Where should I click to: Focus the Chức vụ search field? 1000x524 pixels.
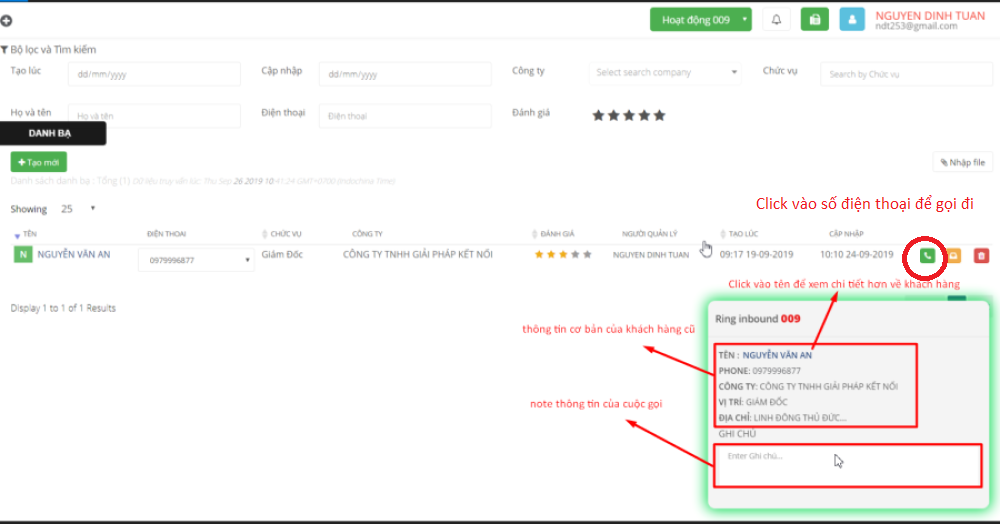(906, 74)
